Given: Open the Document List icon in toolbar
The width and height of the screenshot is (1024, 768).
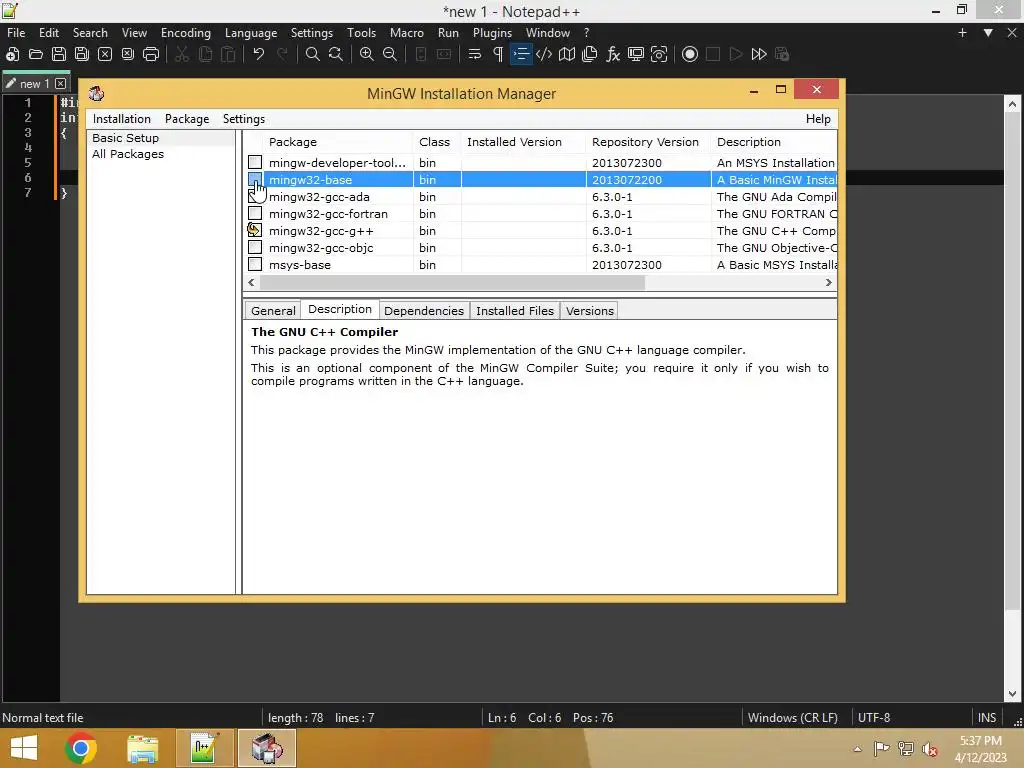Looking at the screenshot, I should pos(590,54).
